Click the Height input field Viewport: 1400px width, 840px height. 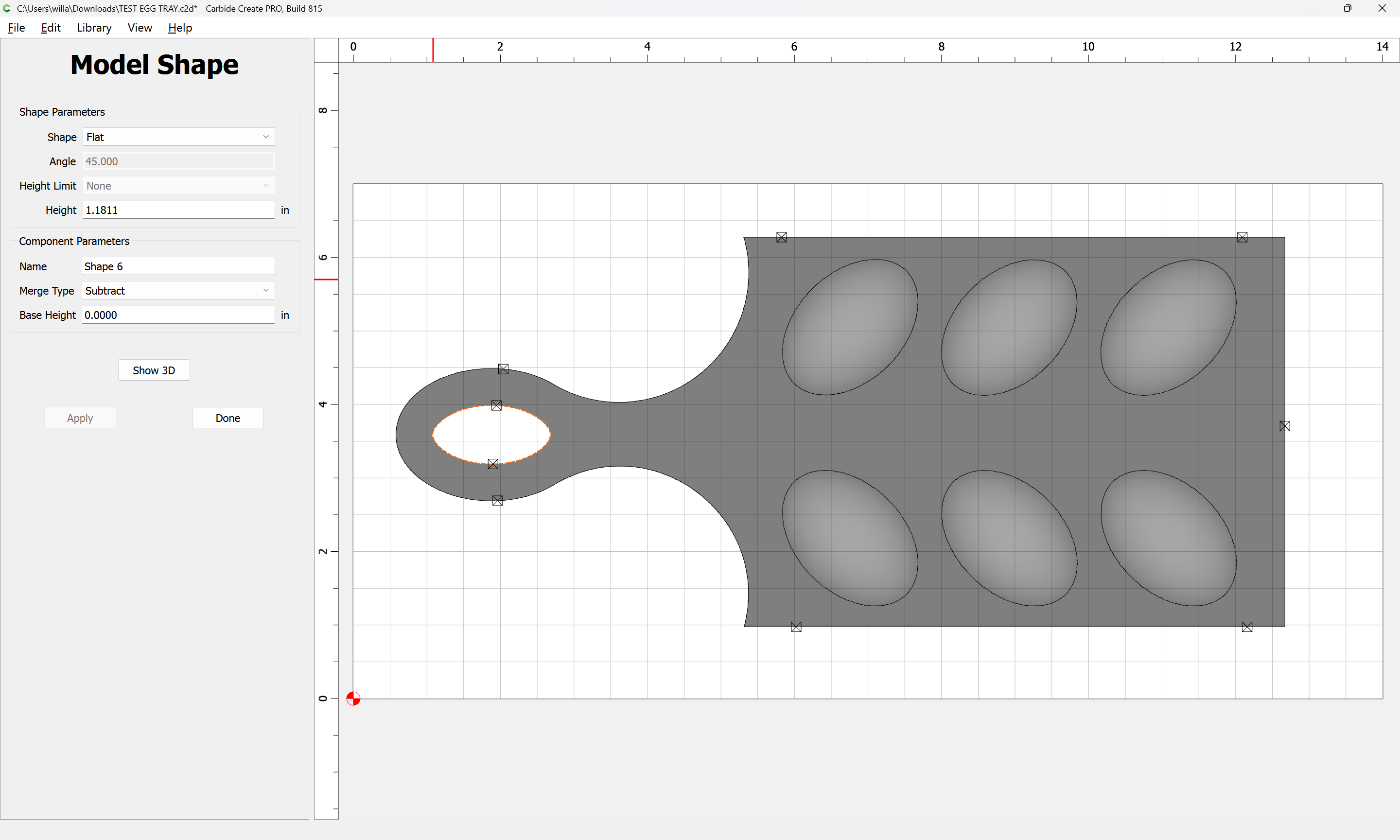(x=179, y=210)
